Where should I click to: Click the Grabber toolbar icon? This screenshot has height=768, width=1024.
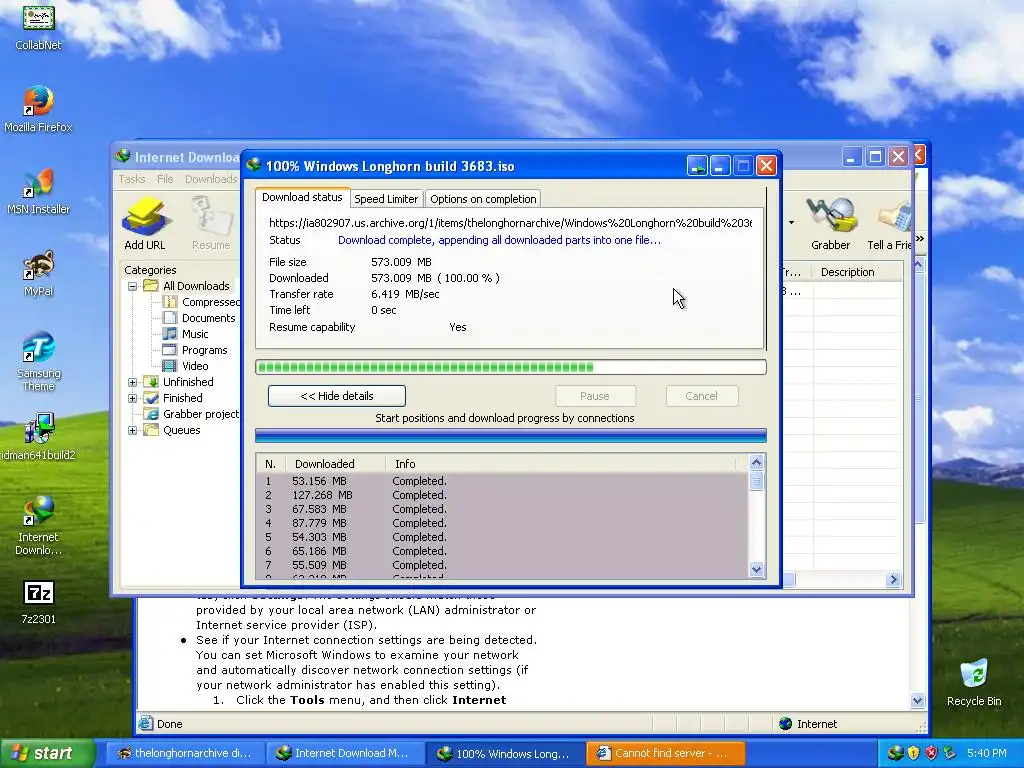830,223
